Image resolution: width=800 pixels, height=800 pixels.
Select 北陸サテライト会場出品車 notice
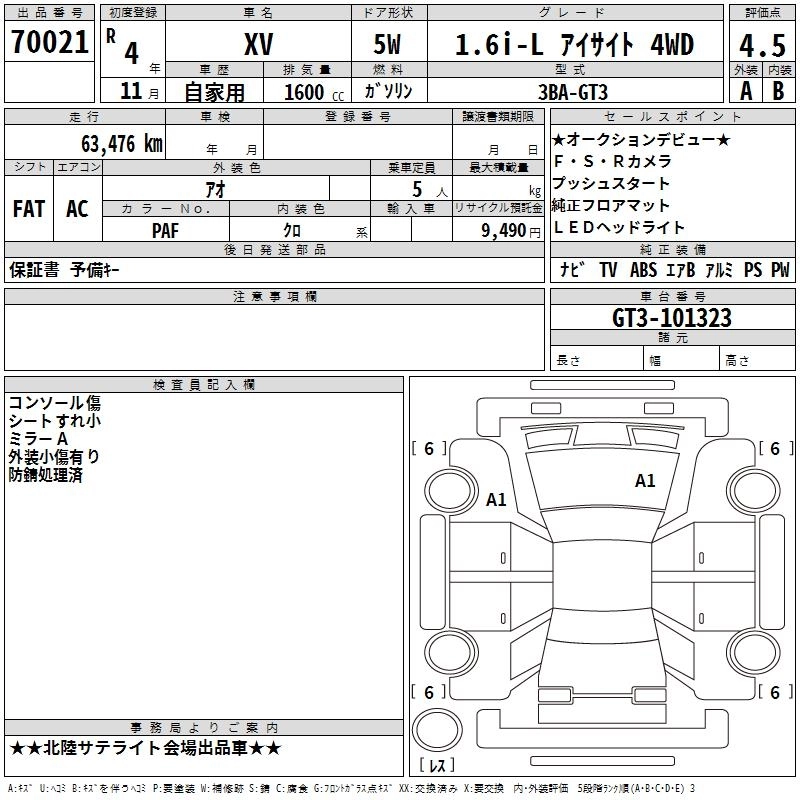click(x=145, y=748)
